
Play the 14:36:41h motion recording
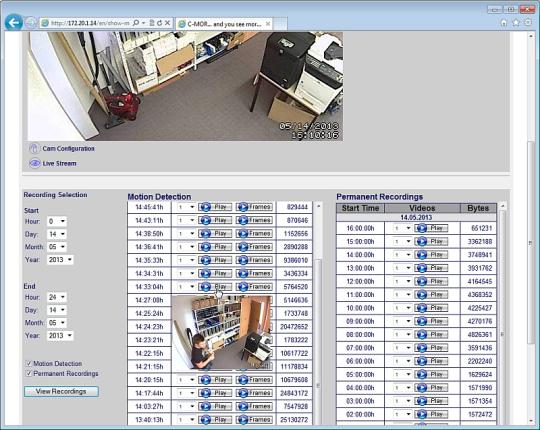click(x=215, y=247)
